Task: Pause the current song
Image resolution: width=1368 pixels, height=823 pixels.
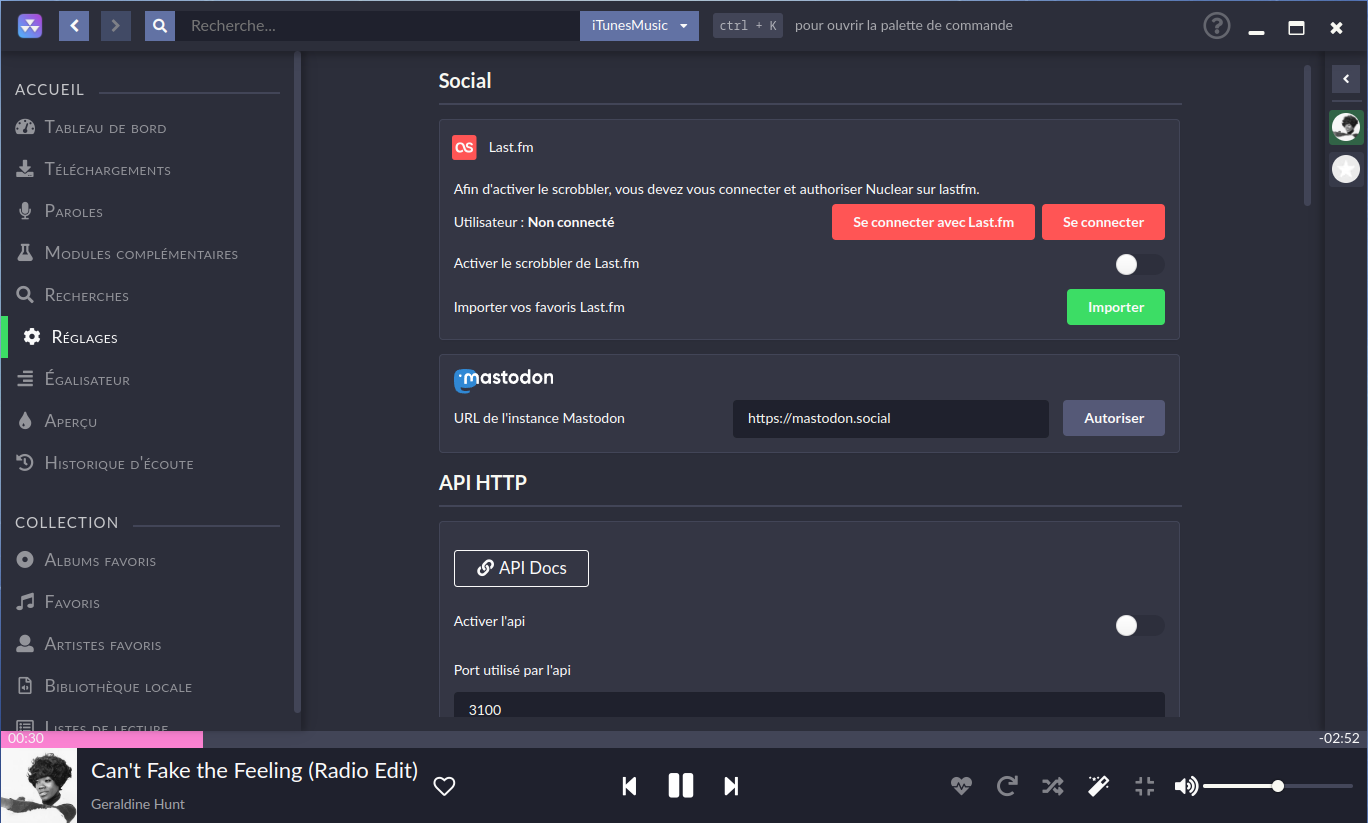Action: [x=680, y=786]
